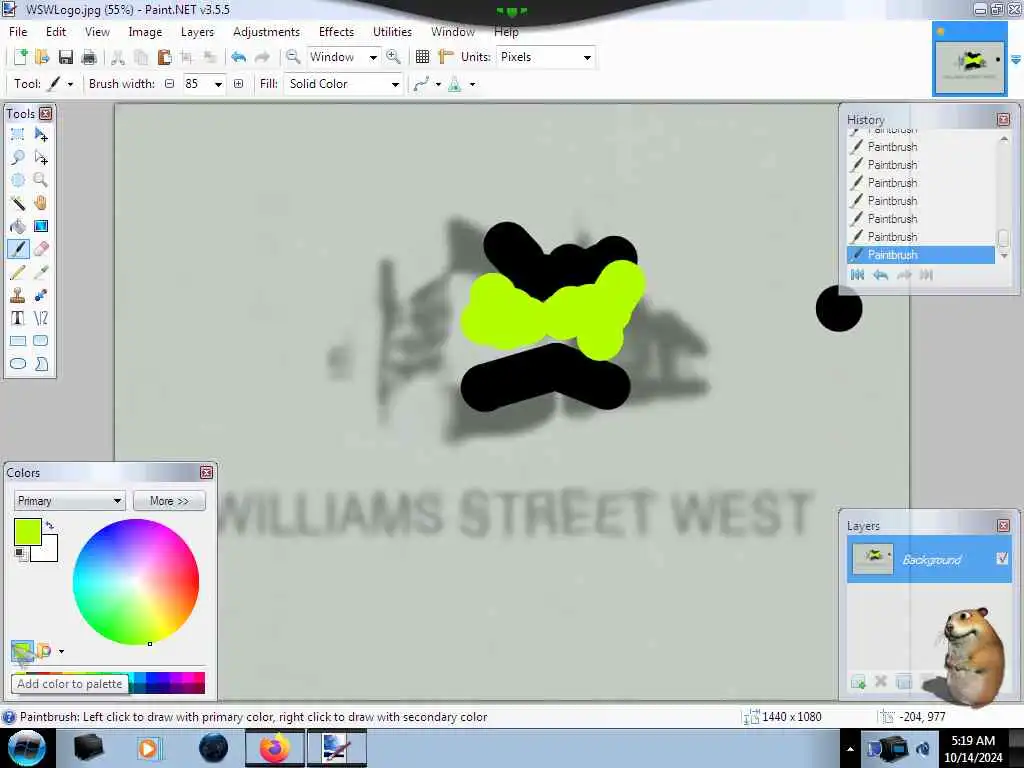Click the More >> button in Colors
This screenshot has height=768, width=1024.
point(169,501)
